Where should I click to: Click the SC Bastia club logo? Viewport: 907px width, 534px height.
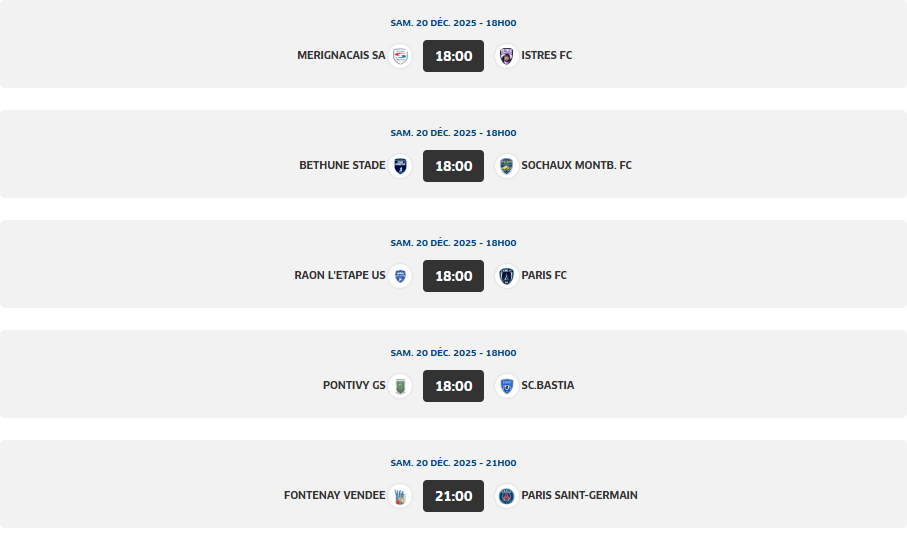506,386
